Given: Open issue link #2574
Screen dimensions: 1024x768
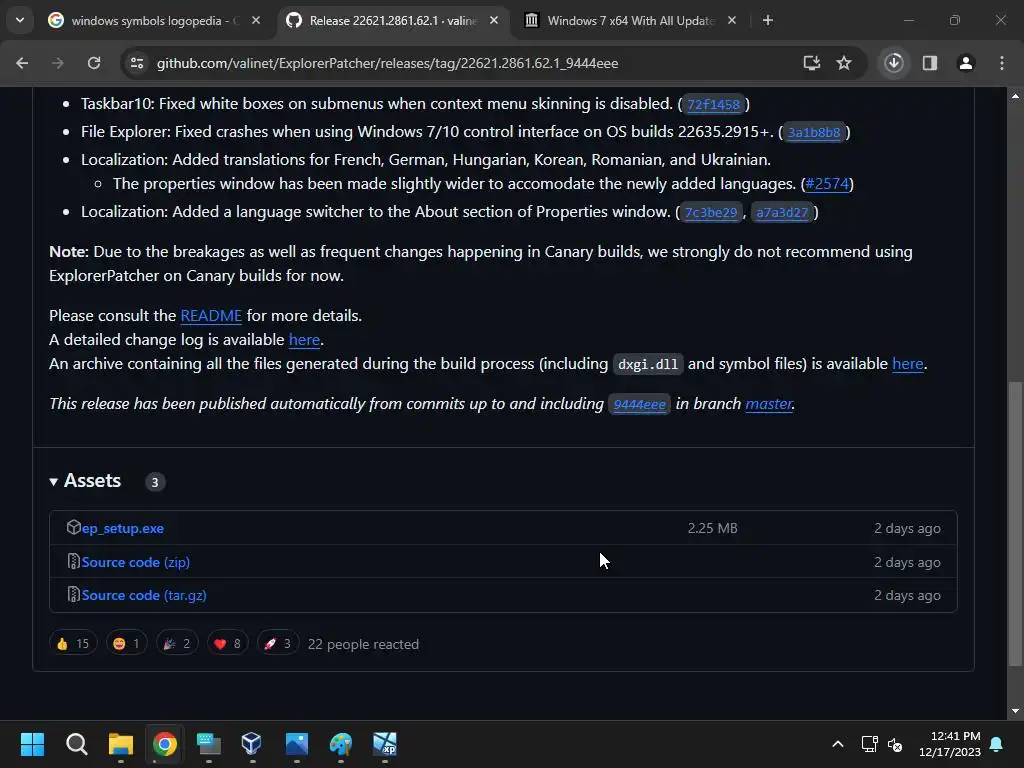Looking at the screenshot, I should (827, 184).
